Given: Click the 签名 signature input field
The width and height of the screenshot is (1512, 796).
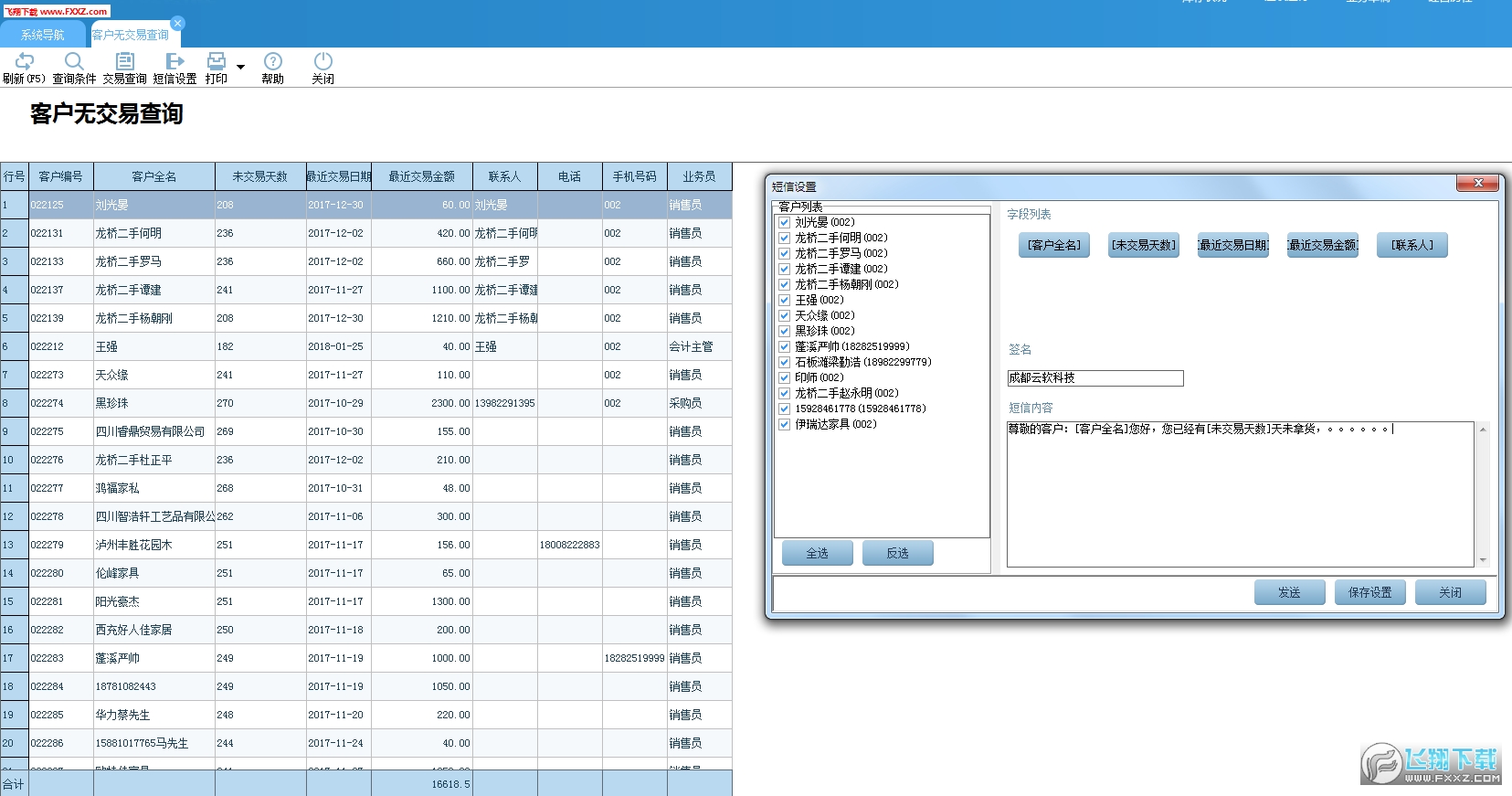Looking at the screenshot, I should 1095,378.
